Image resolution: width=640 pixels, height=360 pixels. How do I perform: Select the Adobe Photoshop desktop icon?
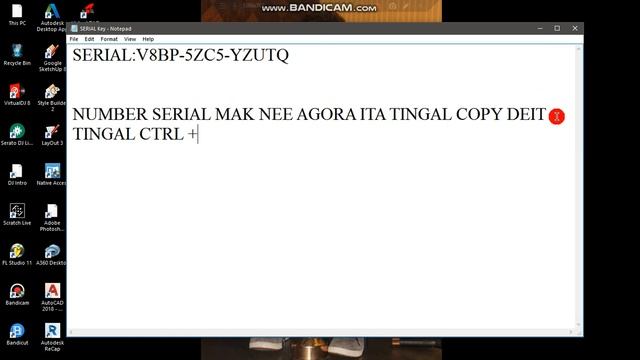(x=52, y=217)
